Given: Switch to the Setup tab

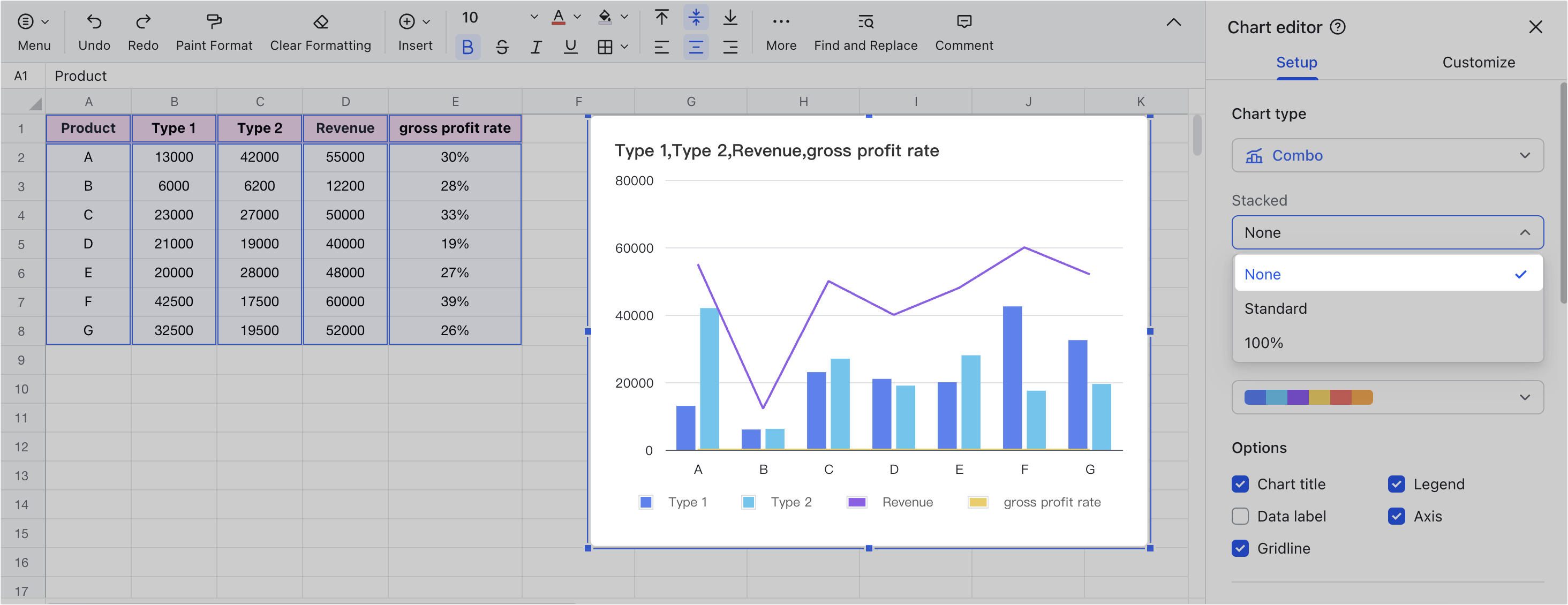Looking at the screenshot, I should (1296, 62).
